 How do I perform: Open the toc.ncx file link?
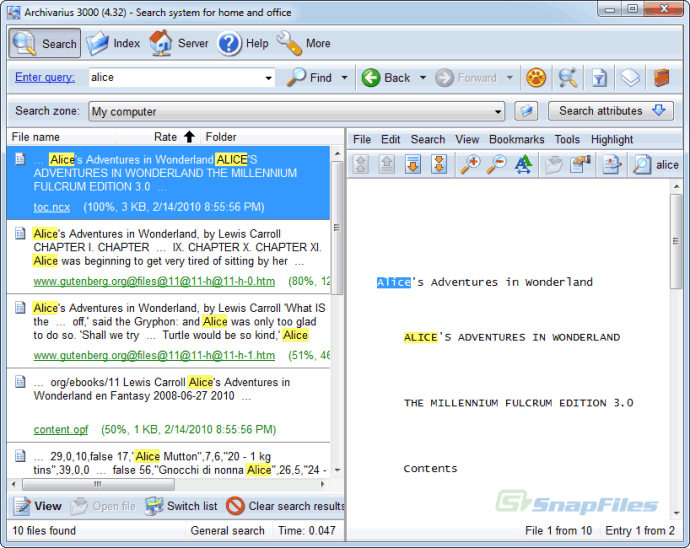[51, 207]
